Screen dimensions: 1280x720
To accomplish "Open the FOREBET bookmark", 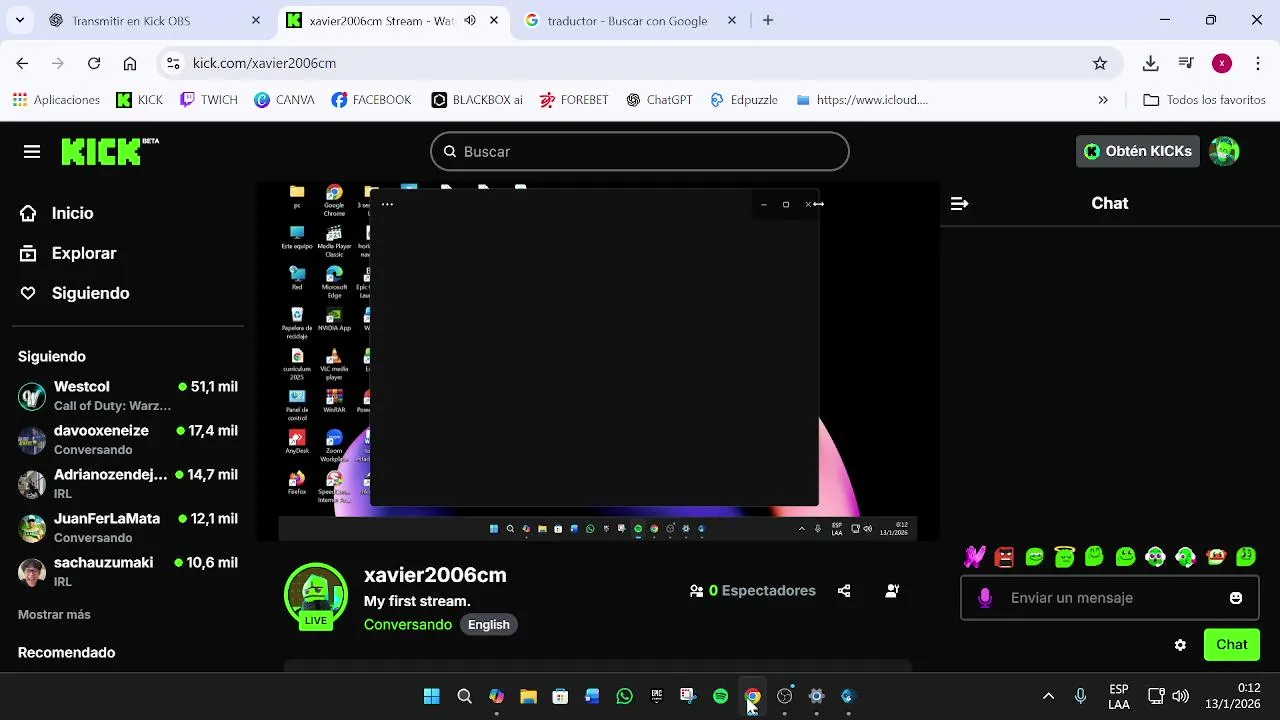I will tap(574, 100).
